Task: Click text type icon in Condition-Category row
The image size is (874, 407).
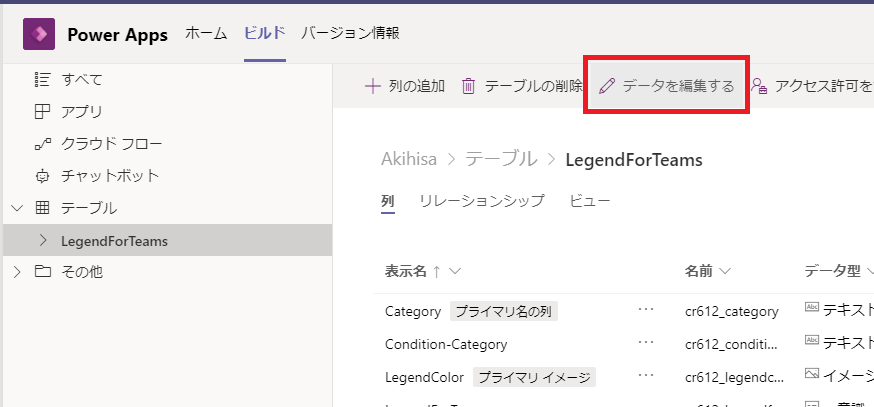Action: (812, 340)
